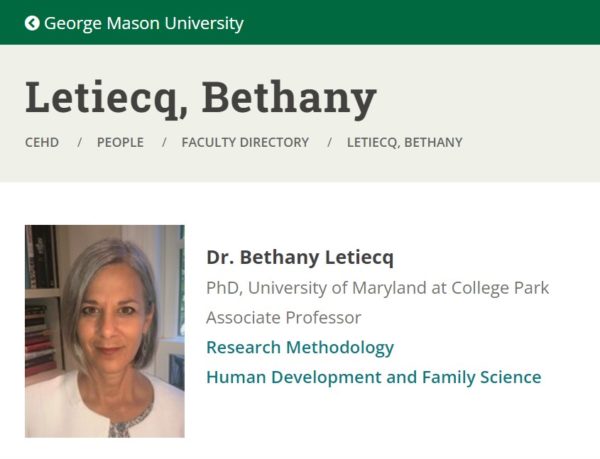Image resolution: width=600 pixels, height=459 pixels.
Task: Visit Human Development and Family Science link
Action: pos(373,377)
